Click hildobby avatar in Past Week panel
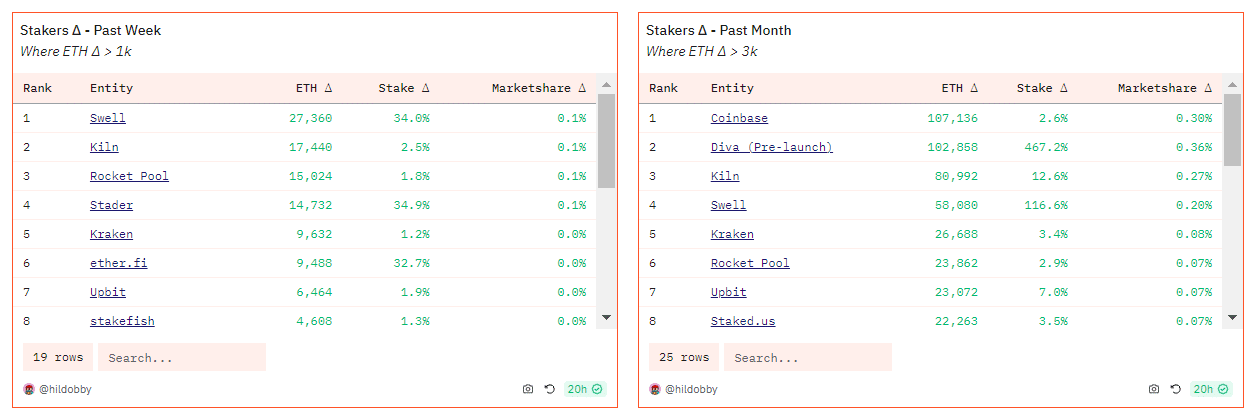Screen dimensions: 1257x418 pyautogui.click(x=28, y=389)
